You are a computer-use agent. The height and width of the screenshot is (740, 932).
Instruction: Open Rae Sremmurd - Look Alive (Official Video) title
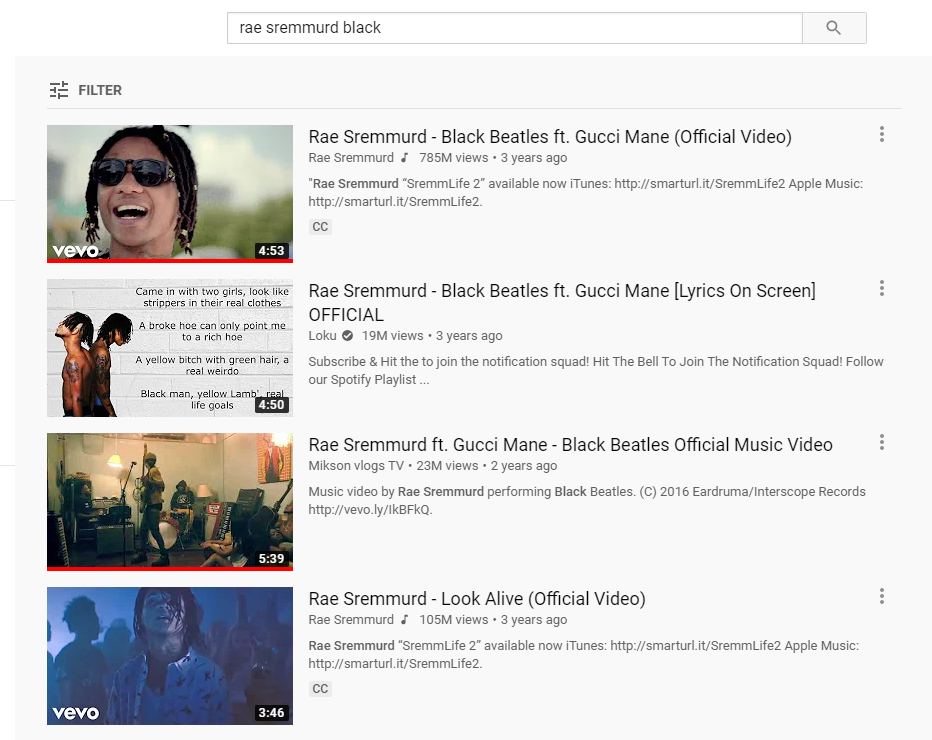pos(477,599)
